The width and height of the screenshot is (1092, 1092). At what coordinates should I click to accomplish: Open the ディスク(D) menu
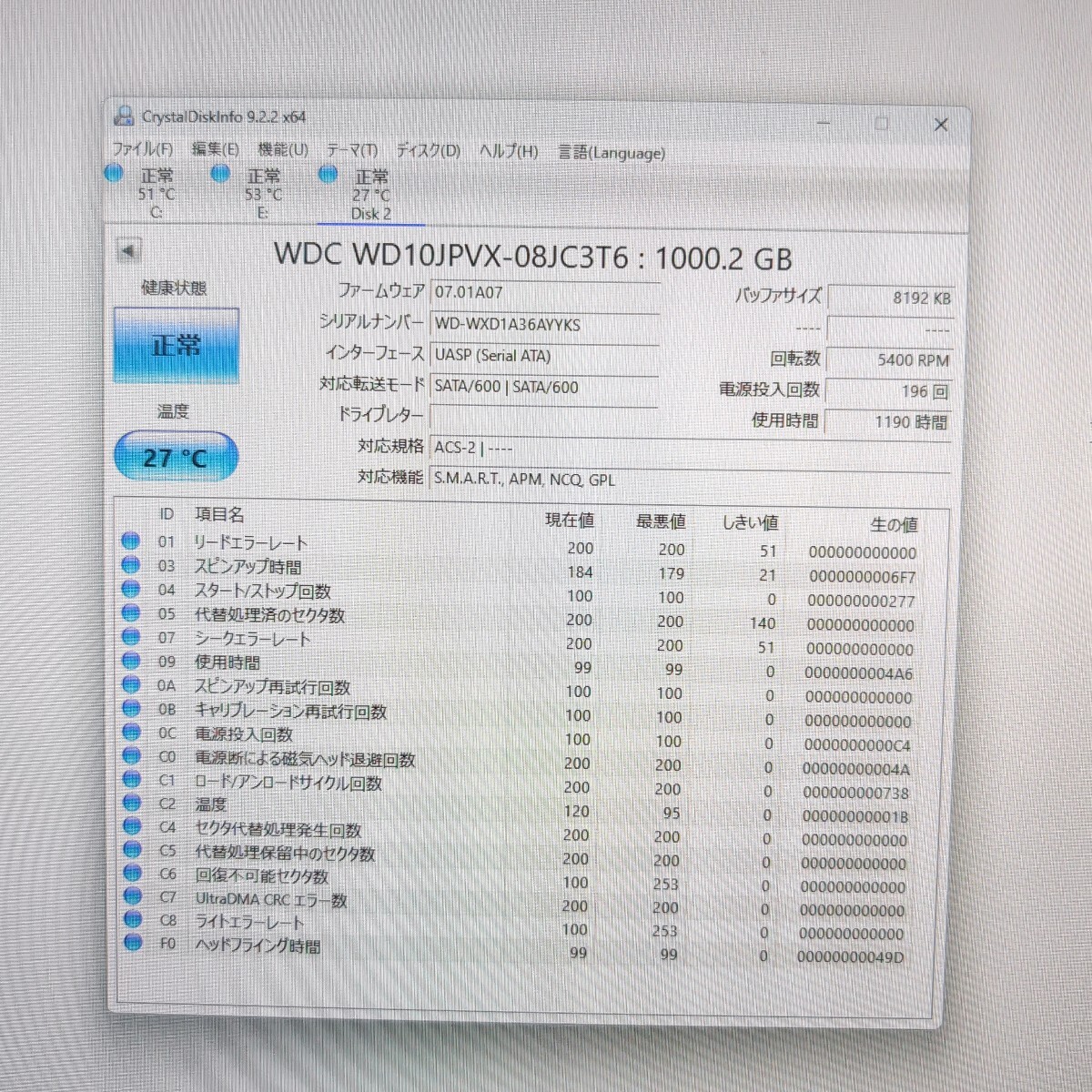428,151
